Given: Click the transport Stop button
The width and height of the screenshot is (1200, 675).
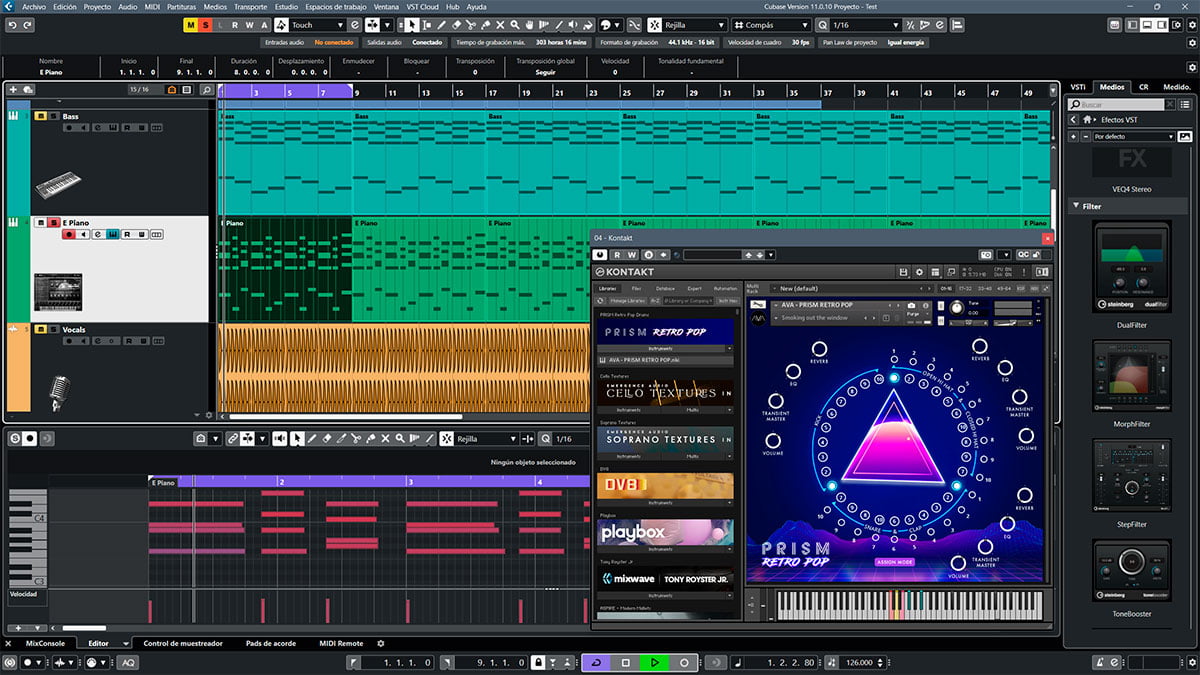Looking at the screenshot, I should pos(626,663).
